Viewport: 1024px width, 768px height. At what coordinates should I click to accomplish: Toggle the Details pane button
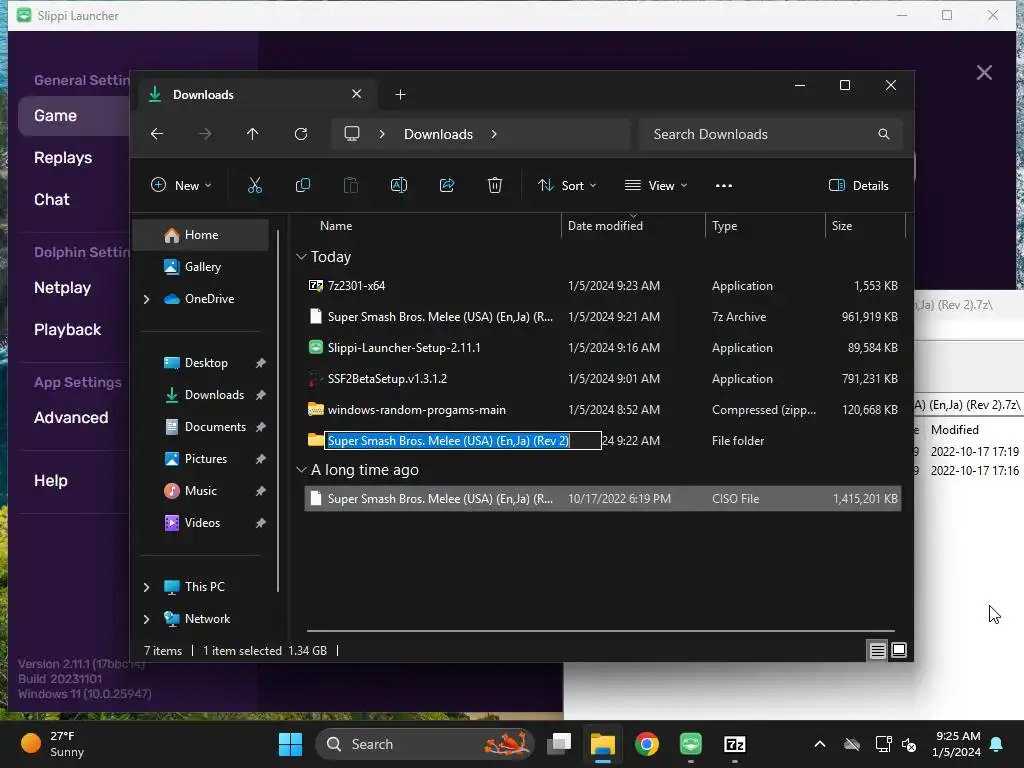point(859,185)
